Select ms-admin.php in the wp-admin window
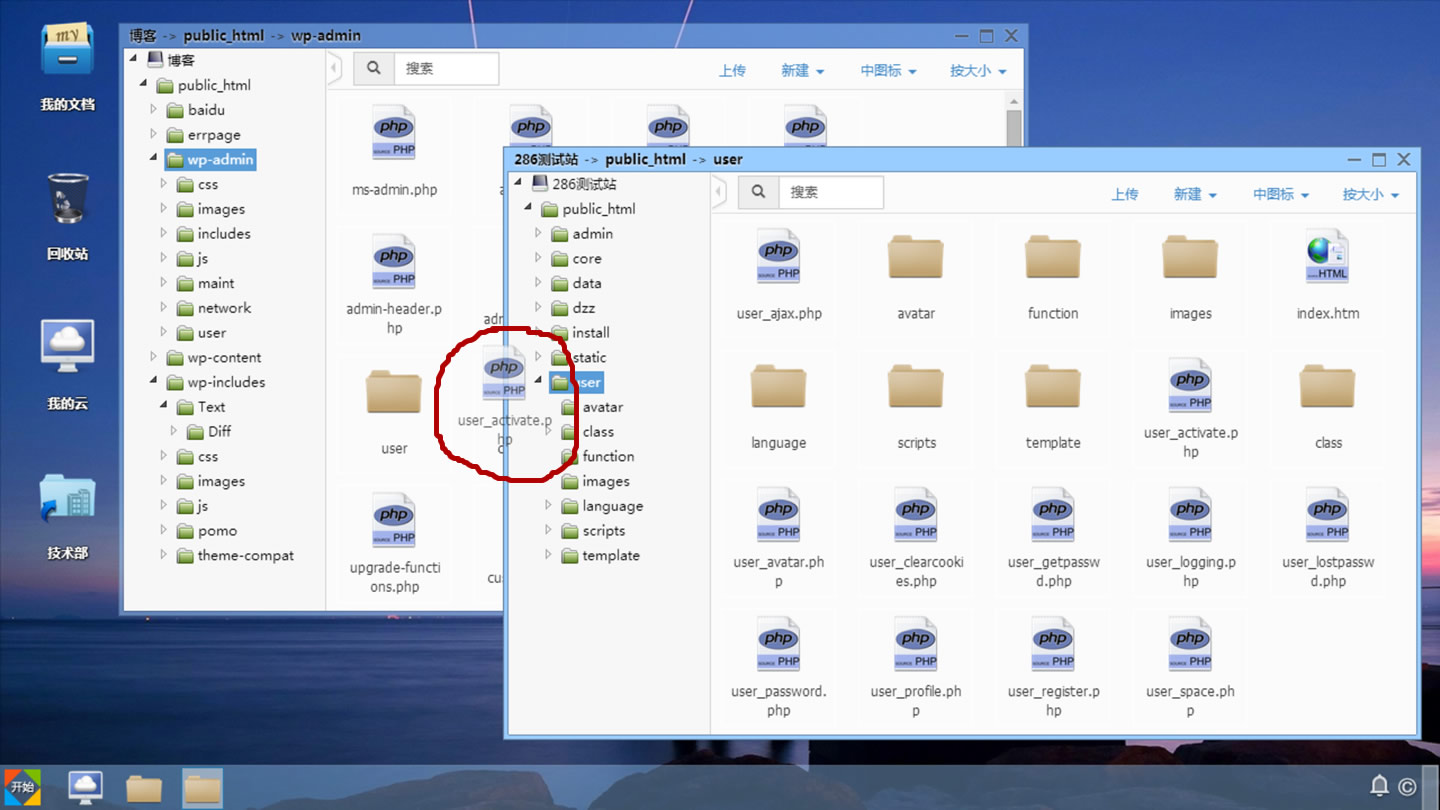This screenshot has height=810, width=1440. [x=394, y=133]
